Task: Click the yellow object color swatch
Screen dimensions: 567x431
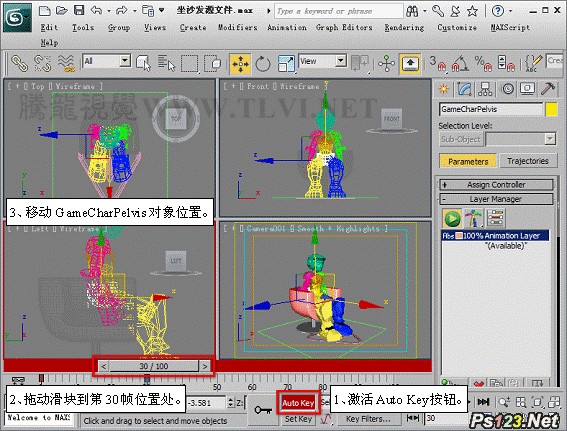Action: (x=551, y=109)
